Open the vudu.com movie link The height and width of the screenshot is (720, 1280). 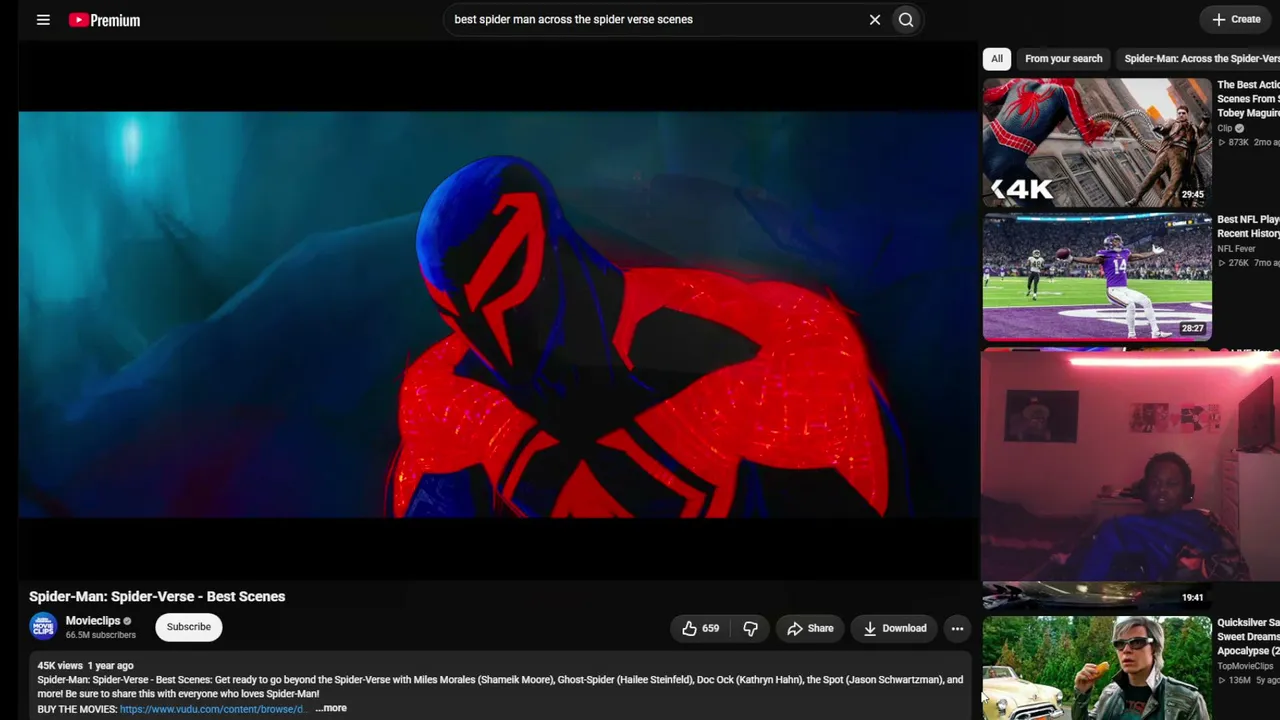pyautogui.click(x=212, y=709)
